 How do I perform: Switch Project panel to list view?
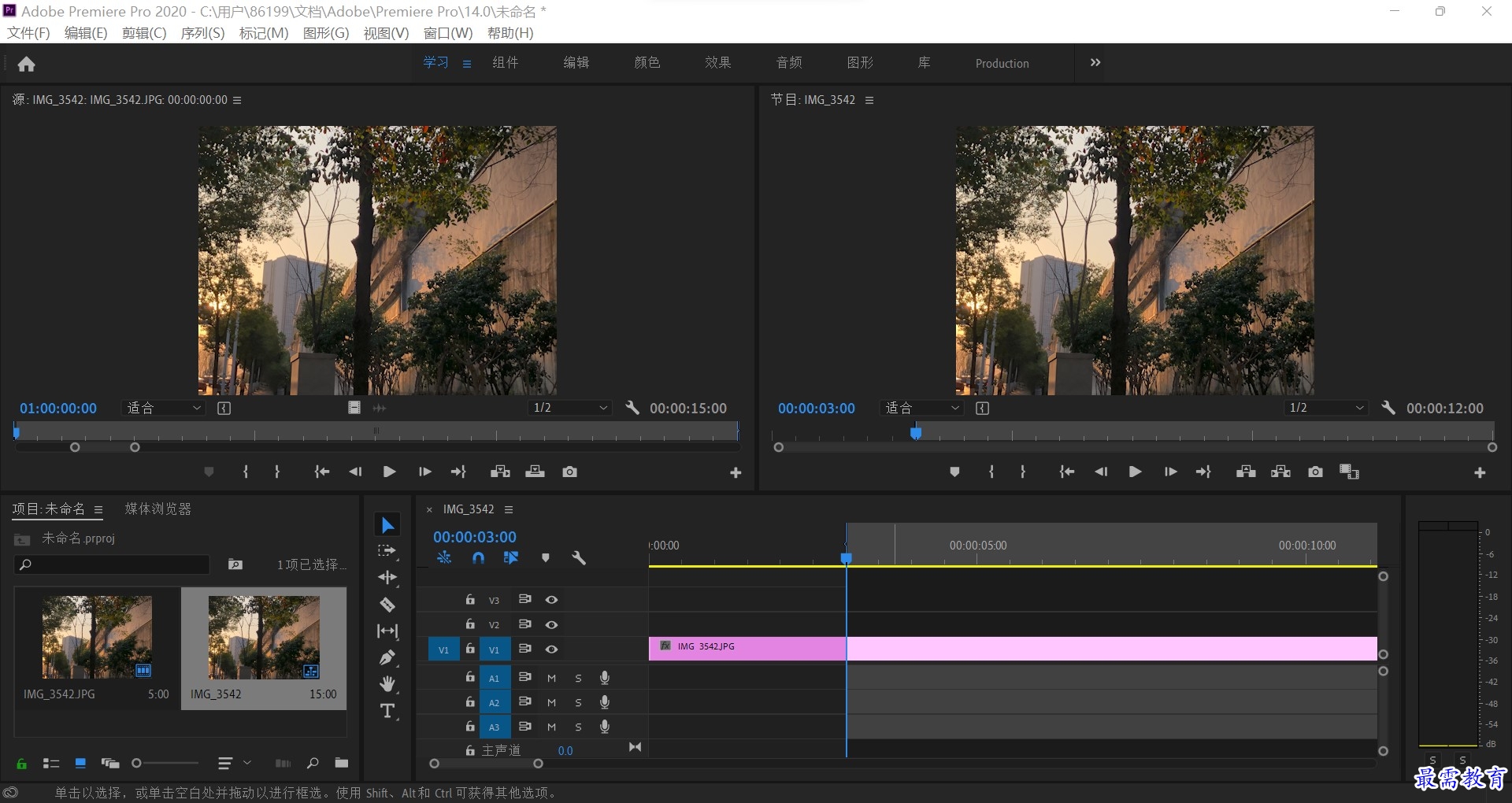point(51,764)
